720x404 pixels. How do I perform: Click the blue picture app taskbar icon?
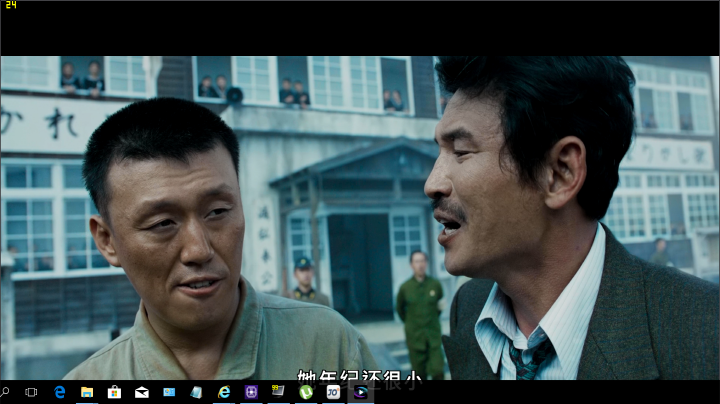(x=169, y=392)
